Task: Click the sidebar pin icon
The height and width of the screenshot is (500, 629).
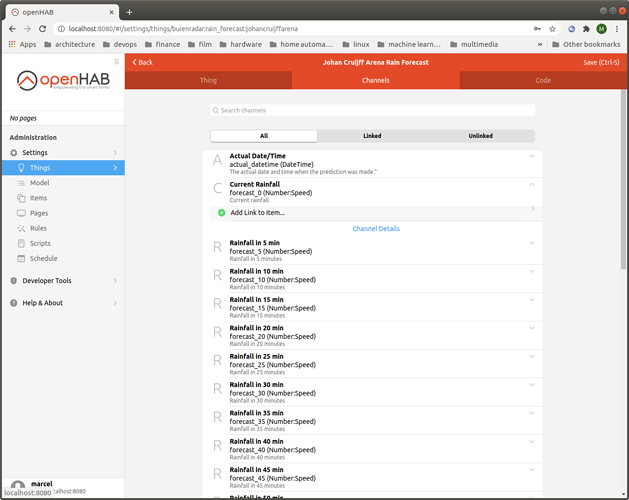Action: pos(117,62)
